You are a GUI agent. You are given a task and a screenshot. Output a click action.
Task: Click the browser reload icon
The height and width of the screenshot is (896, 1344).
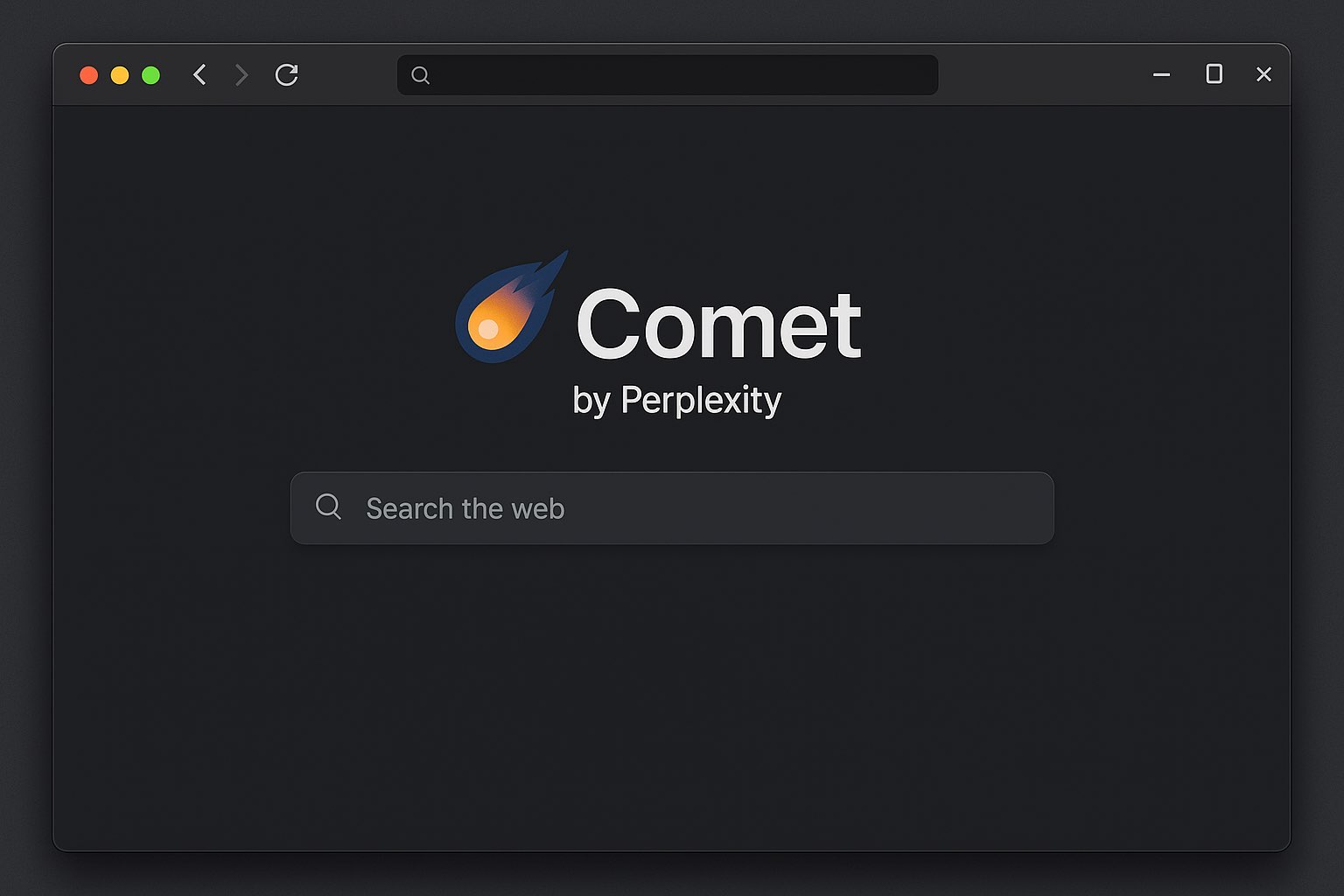click(287, 74)
